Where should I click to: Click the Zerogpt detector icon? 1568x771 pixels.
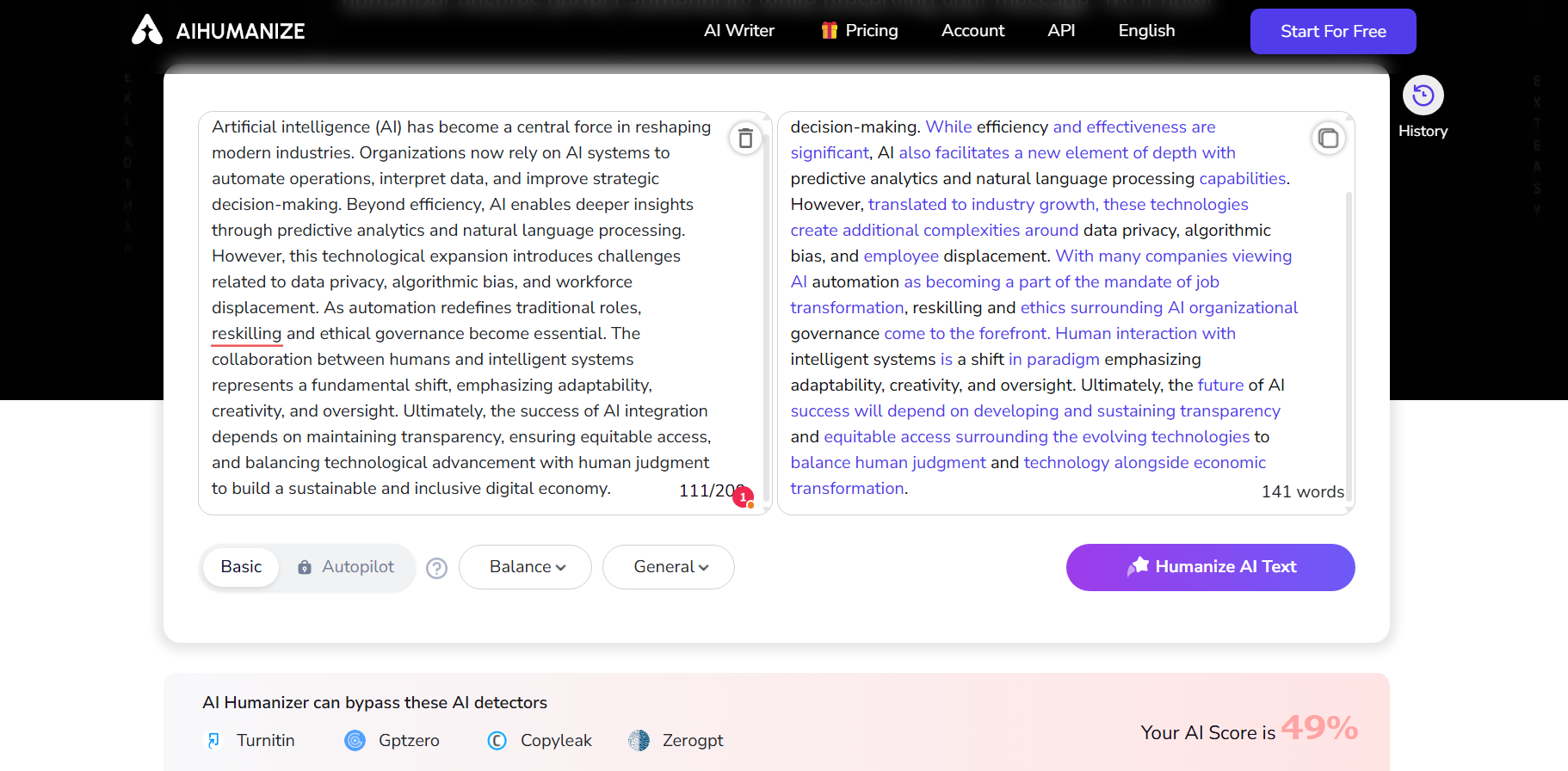click(x=639, y=740)
